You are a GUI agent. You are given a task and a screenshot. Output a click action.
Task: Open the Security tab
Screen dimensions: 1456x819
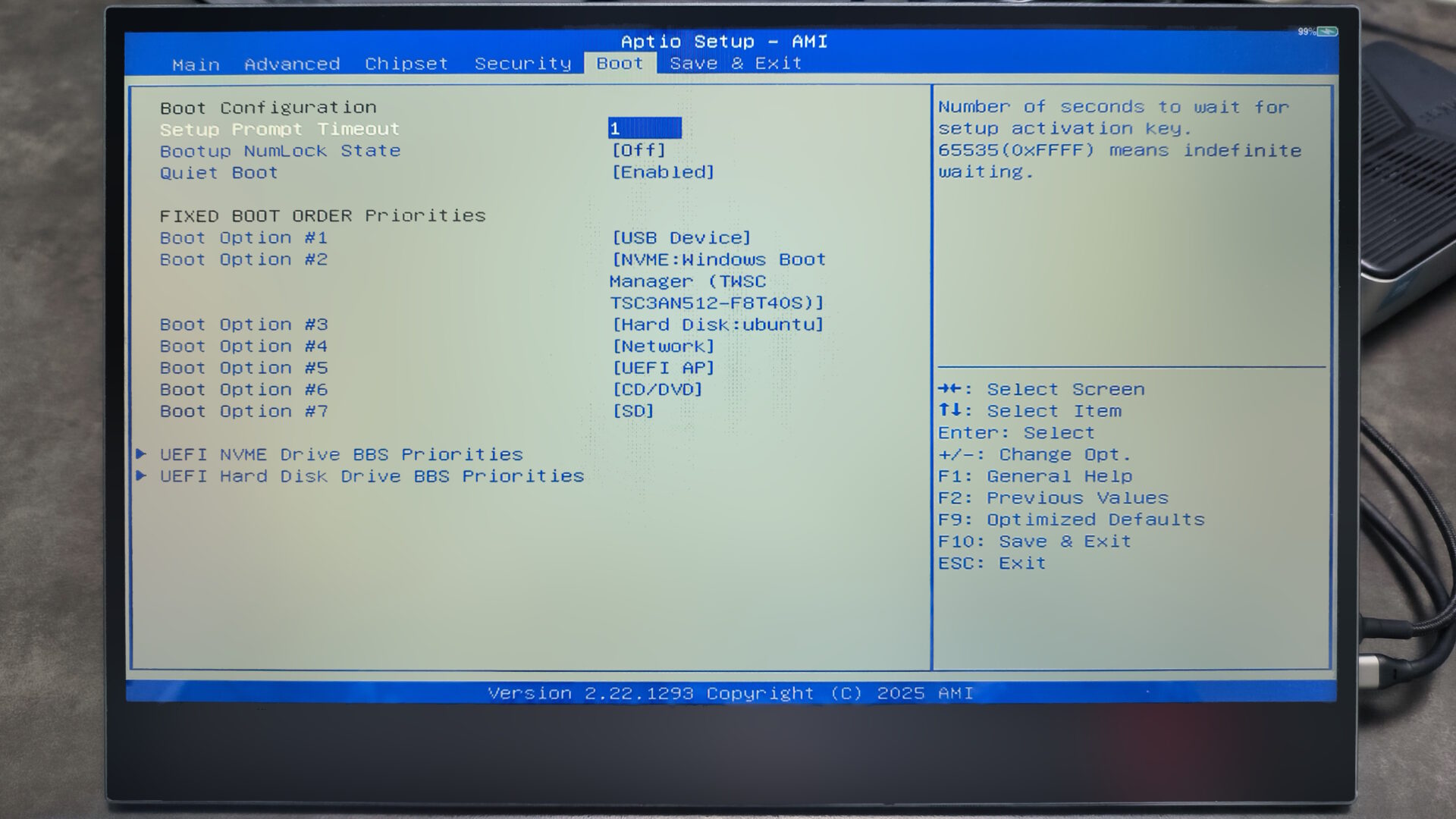[522, 64]
